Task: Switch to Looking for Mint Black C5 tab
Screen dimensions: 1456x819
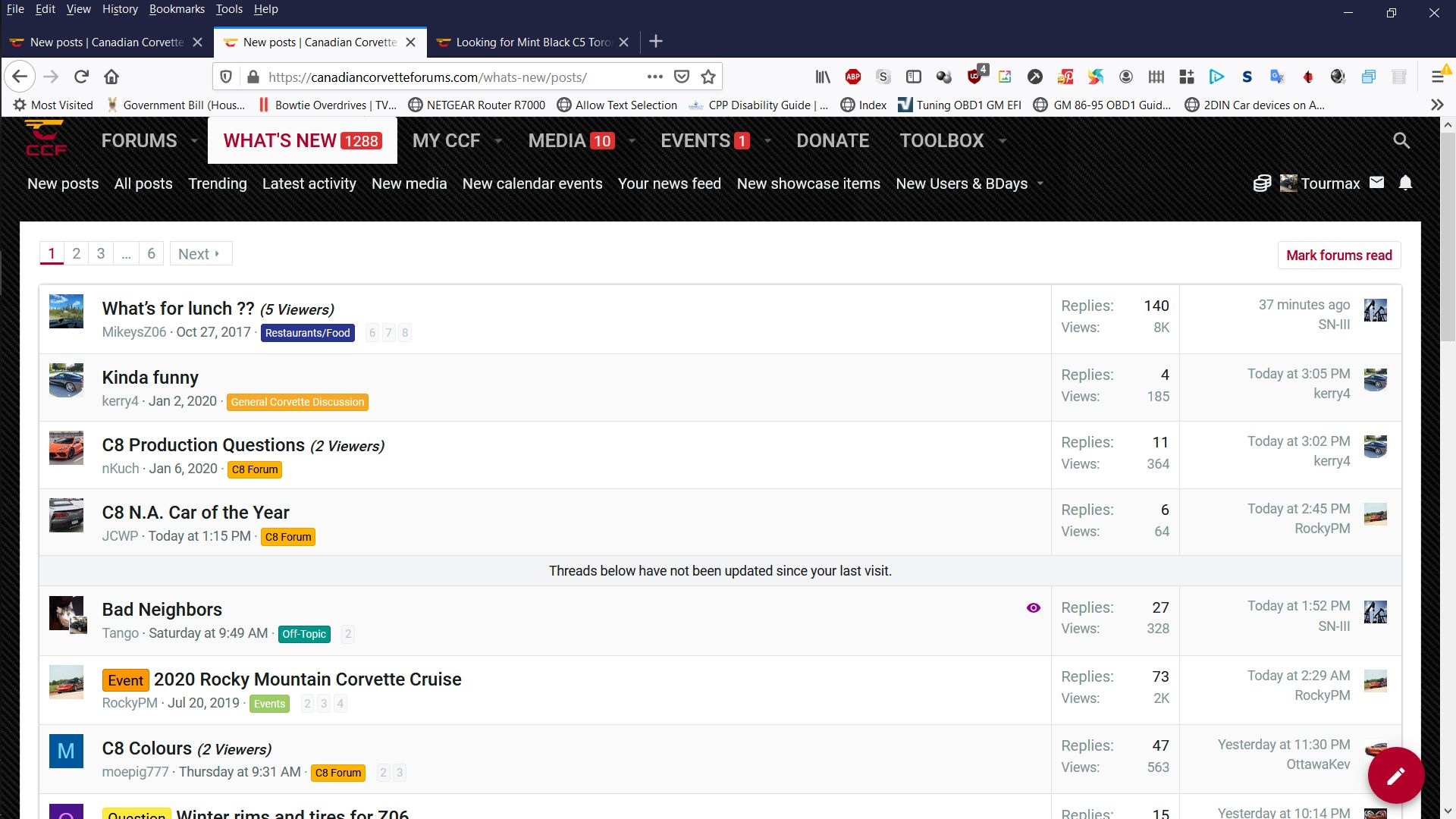Action: click(532, 42)
